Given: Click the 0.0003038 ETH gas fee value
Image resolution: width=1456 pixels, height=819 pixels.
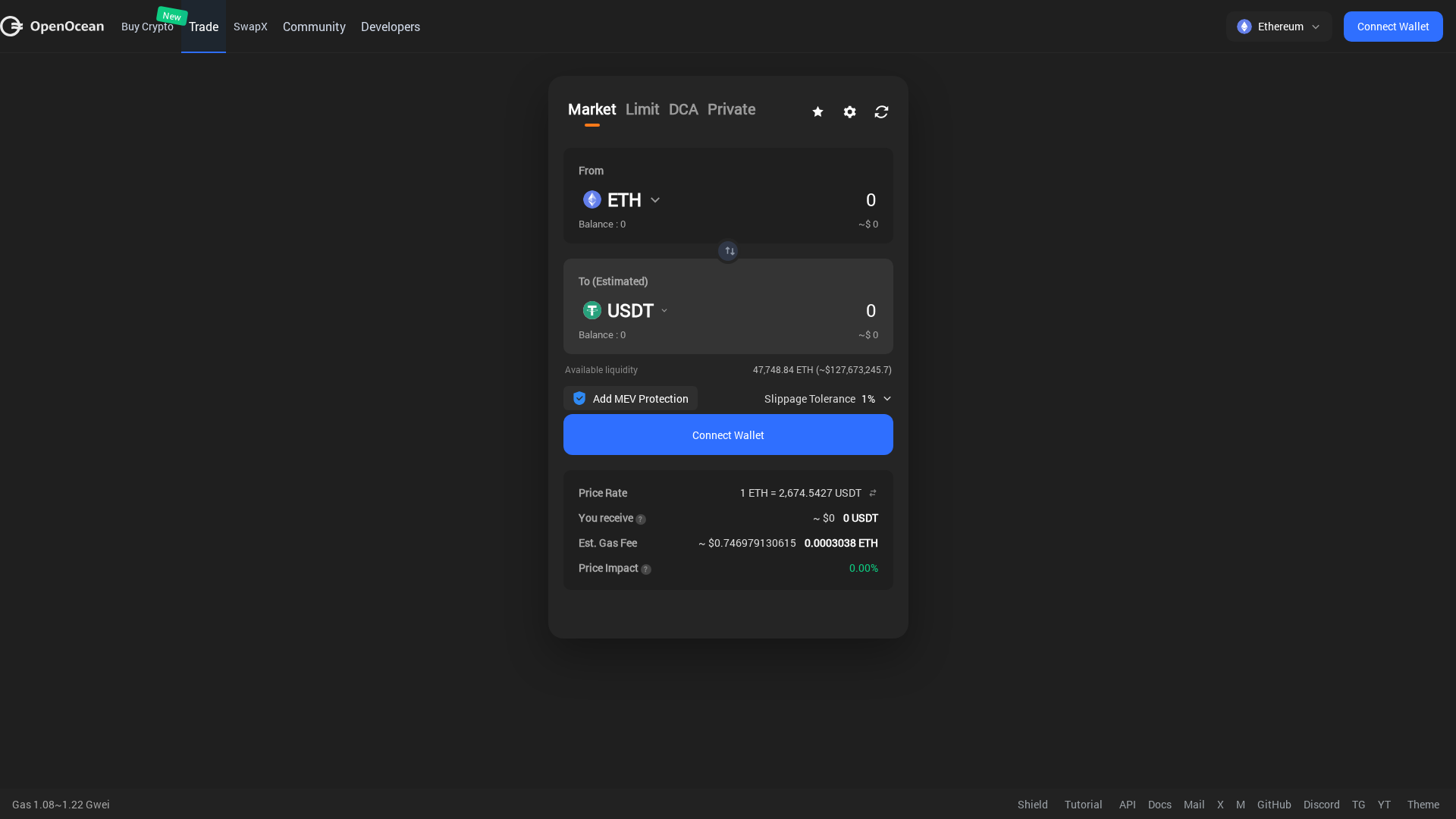Looking at the screenshot, I should (841, 543).
